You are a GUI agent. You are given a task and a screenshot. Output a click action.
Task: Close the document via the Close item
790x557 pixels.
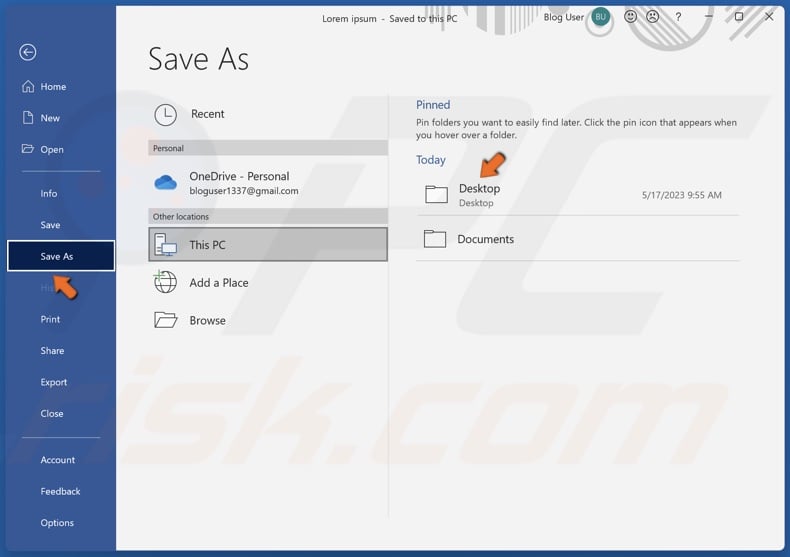point(61,413)
